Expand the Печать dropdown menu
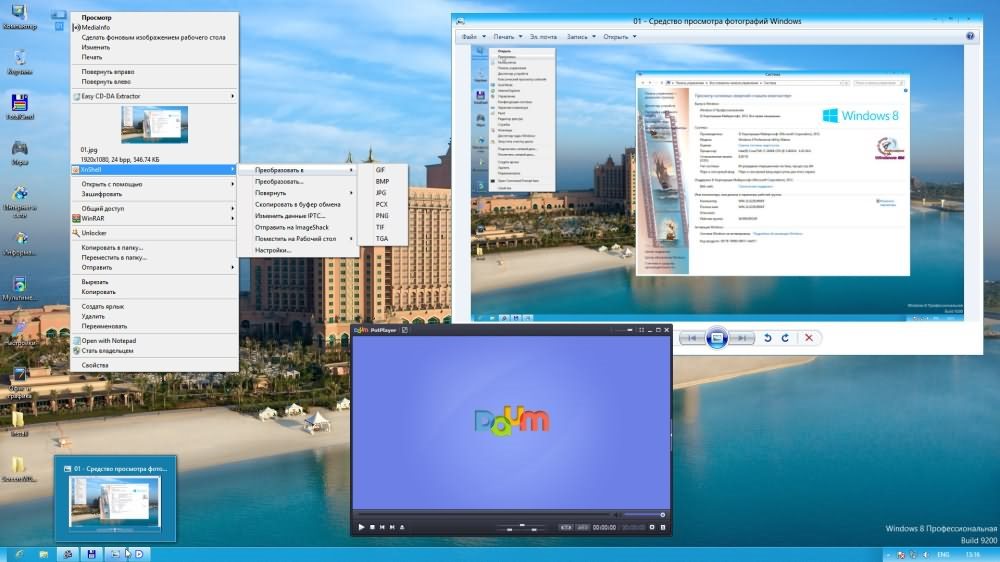This screenshot has width=1000, height=562. point(506,37)
